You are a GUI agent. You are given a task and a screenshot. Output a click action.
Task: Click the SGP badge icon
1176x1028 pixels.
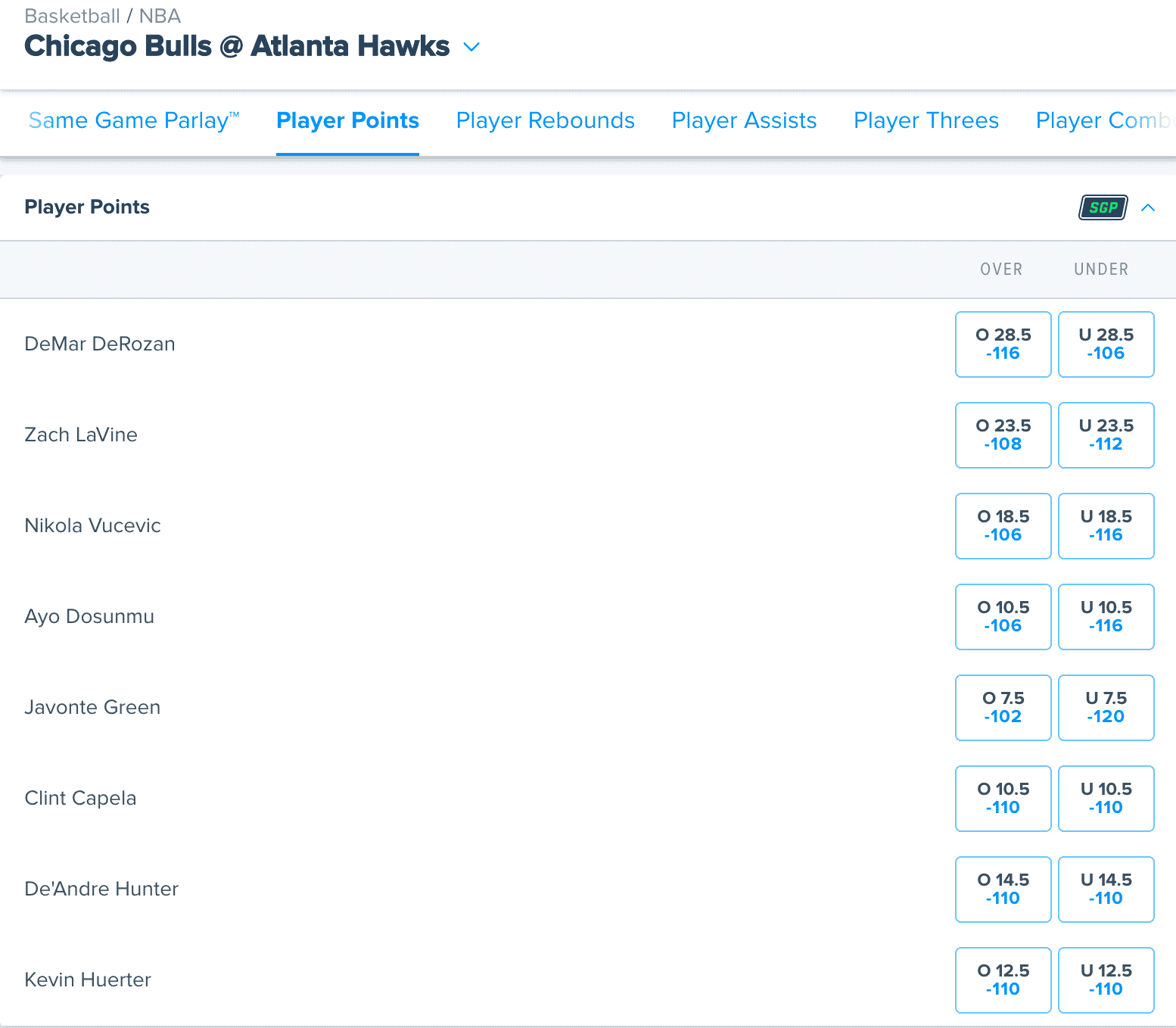1103,207
